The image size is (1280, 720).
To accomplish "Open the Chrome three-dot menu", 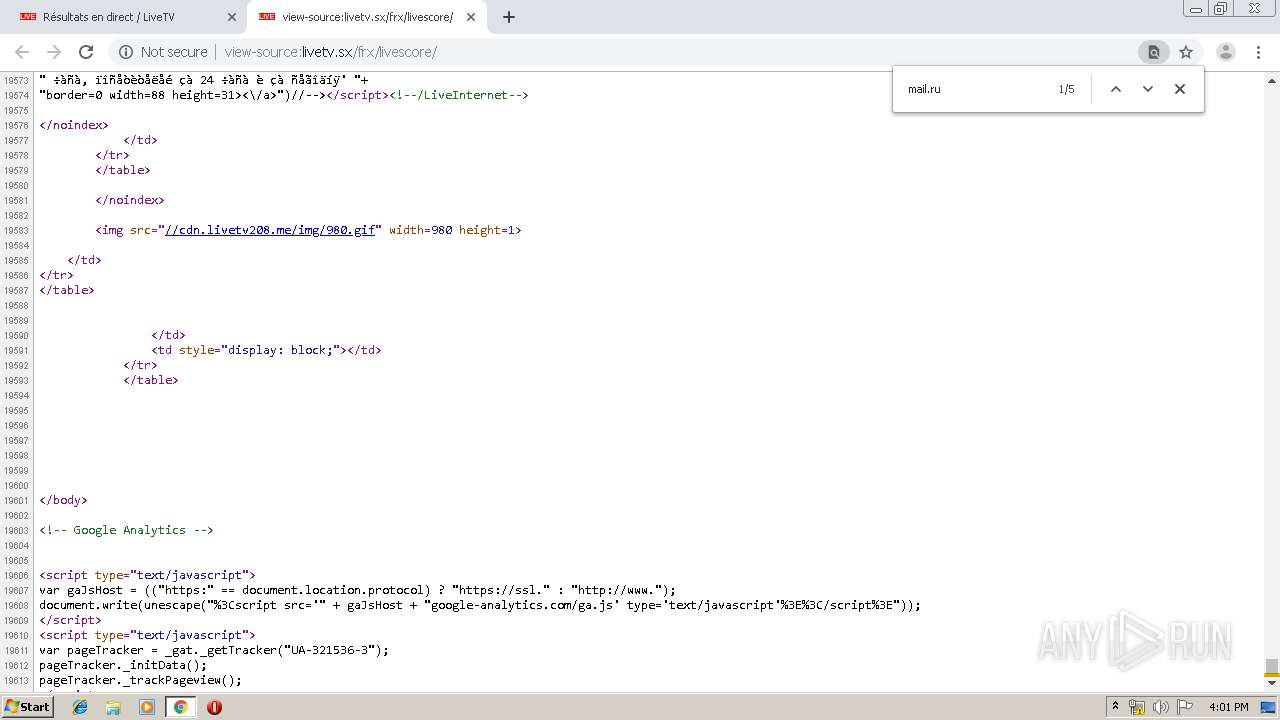I will 1258,52.
